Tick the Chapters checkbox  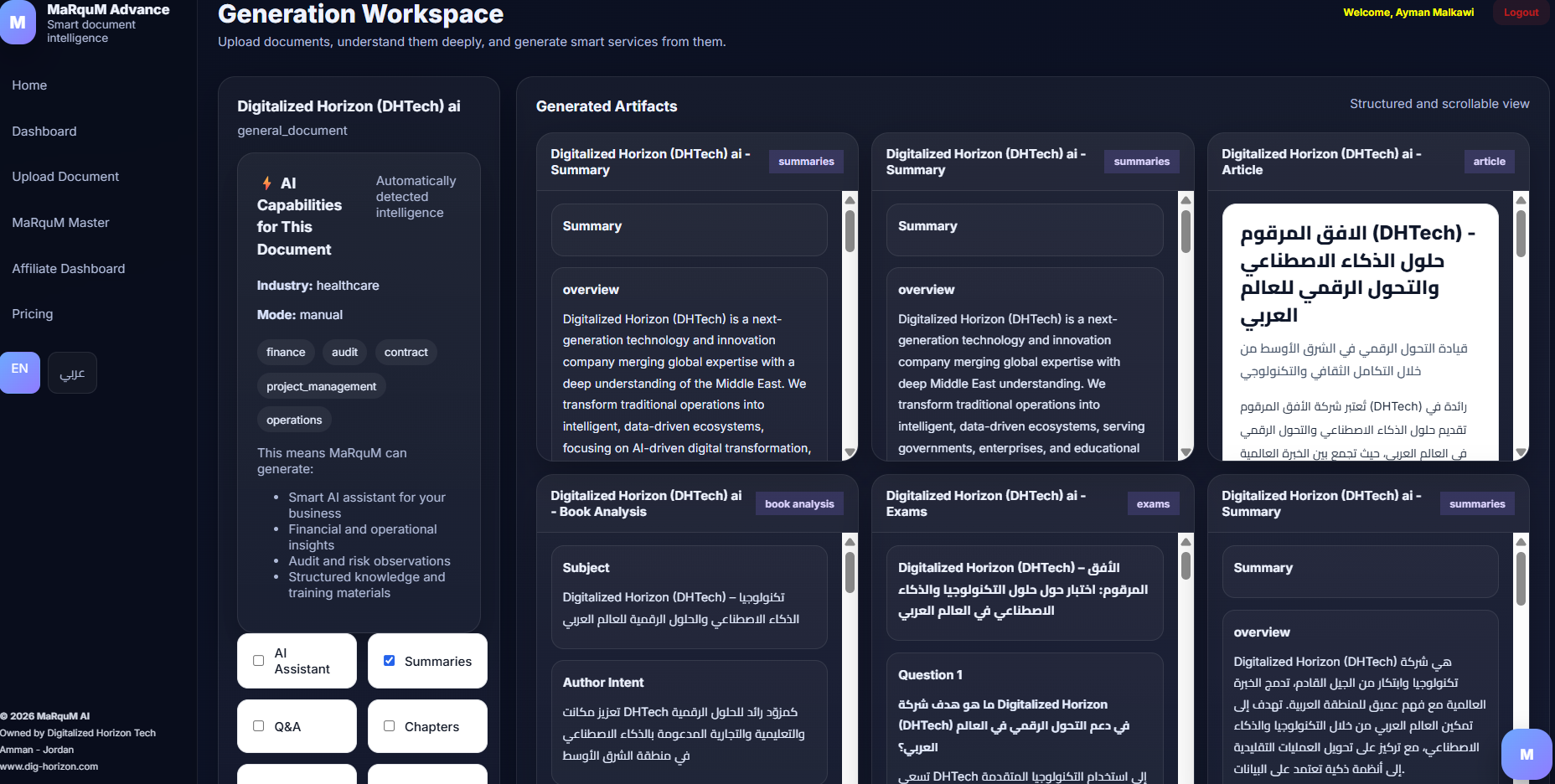click(x=390, y=726)
